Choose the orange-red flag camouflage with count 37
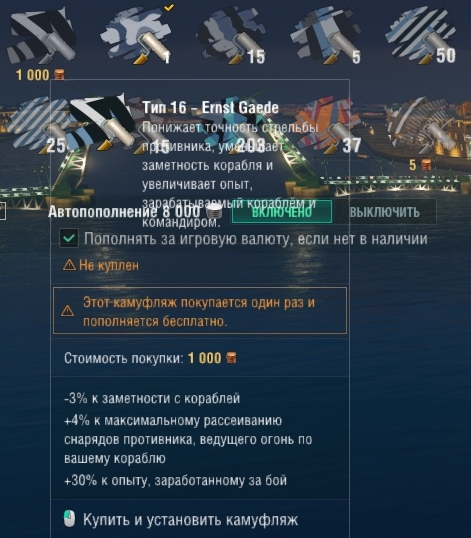The height and width of the screenshot is (538, 471). [x=328, y=125]
